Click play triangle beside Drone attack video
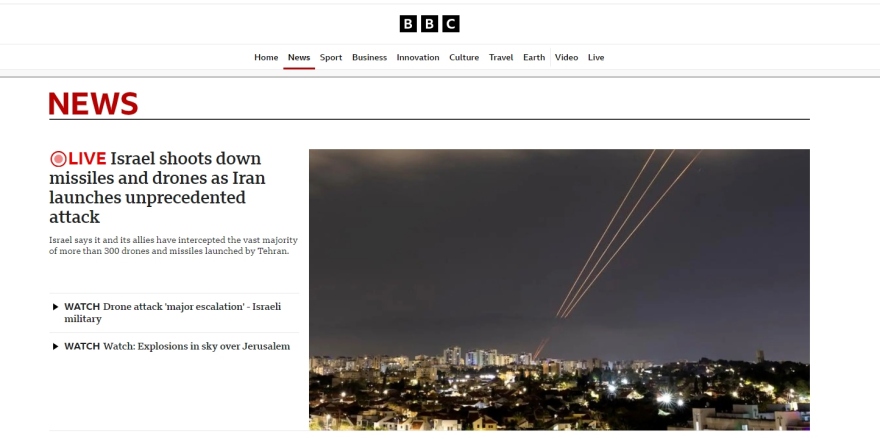 point(56,307)
